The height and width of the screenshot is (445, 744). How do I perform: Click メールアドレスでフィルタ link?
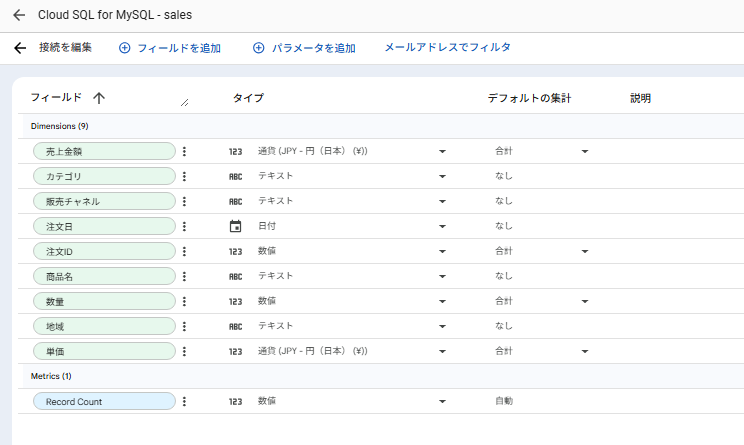pyautogui.click(x=447, y=47)
